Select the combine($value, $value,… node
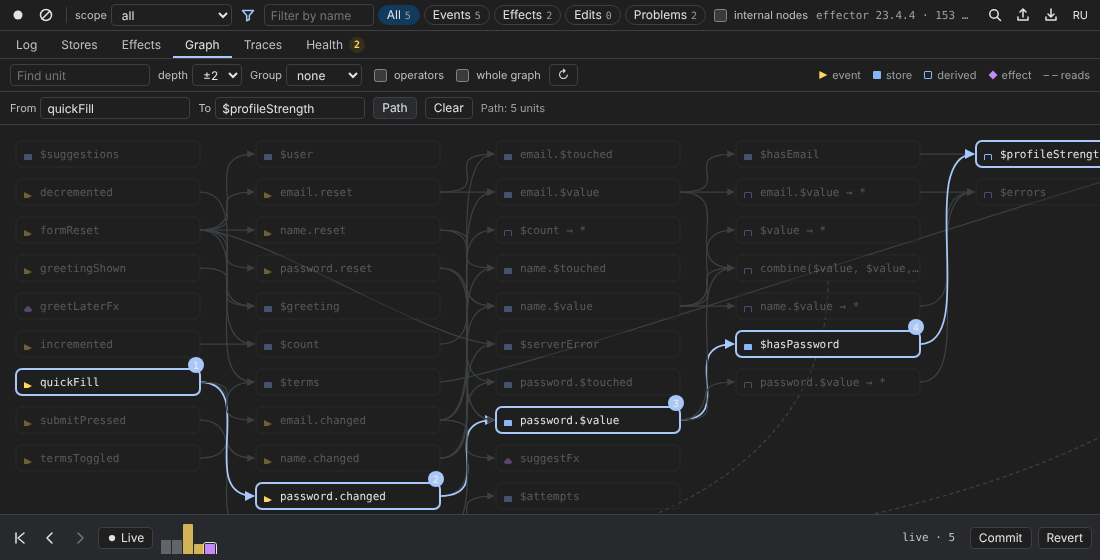 [x=828, y=268]
